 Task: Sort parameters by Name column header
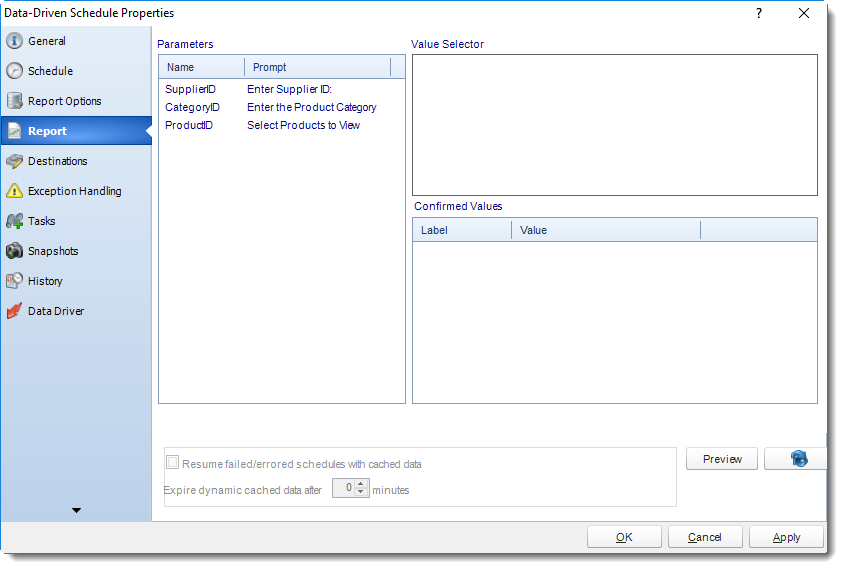[x=202, y=67]
